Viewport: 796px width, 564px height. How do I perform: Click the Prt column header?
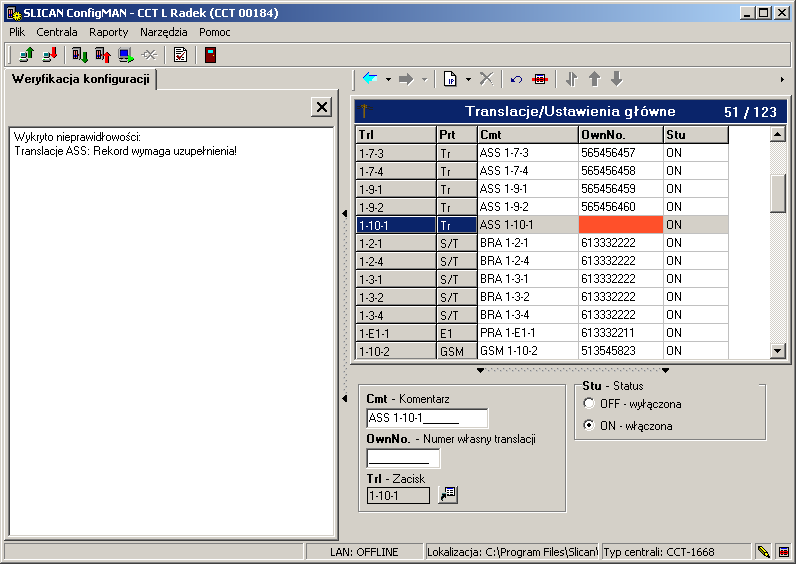[x=456, y=135]
